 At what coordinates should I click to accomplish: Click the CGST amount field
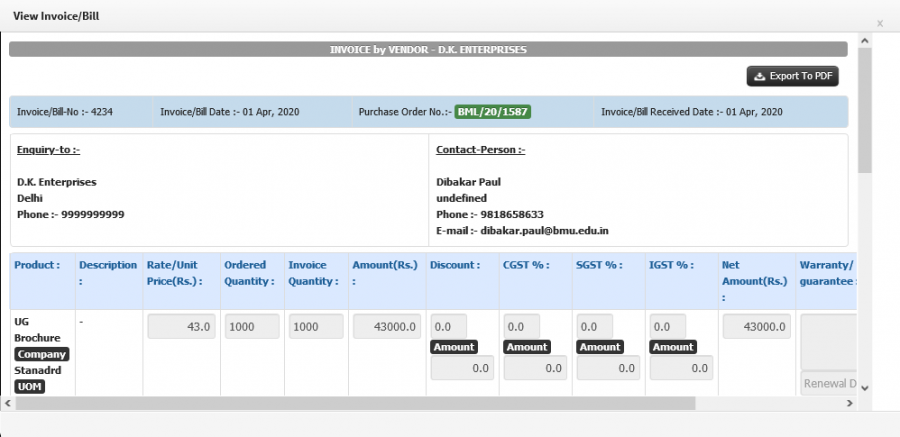click(535, 368)
